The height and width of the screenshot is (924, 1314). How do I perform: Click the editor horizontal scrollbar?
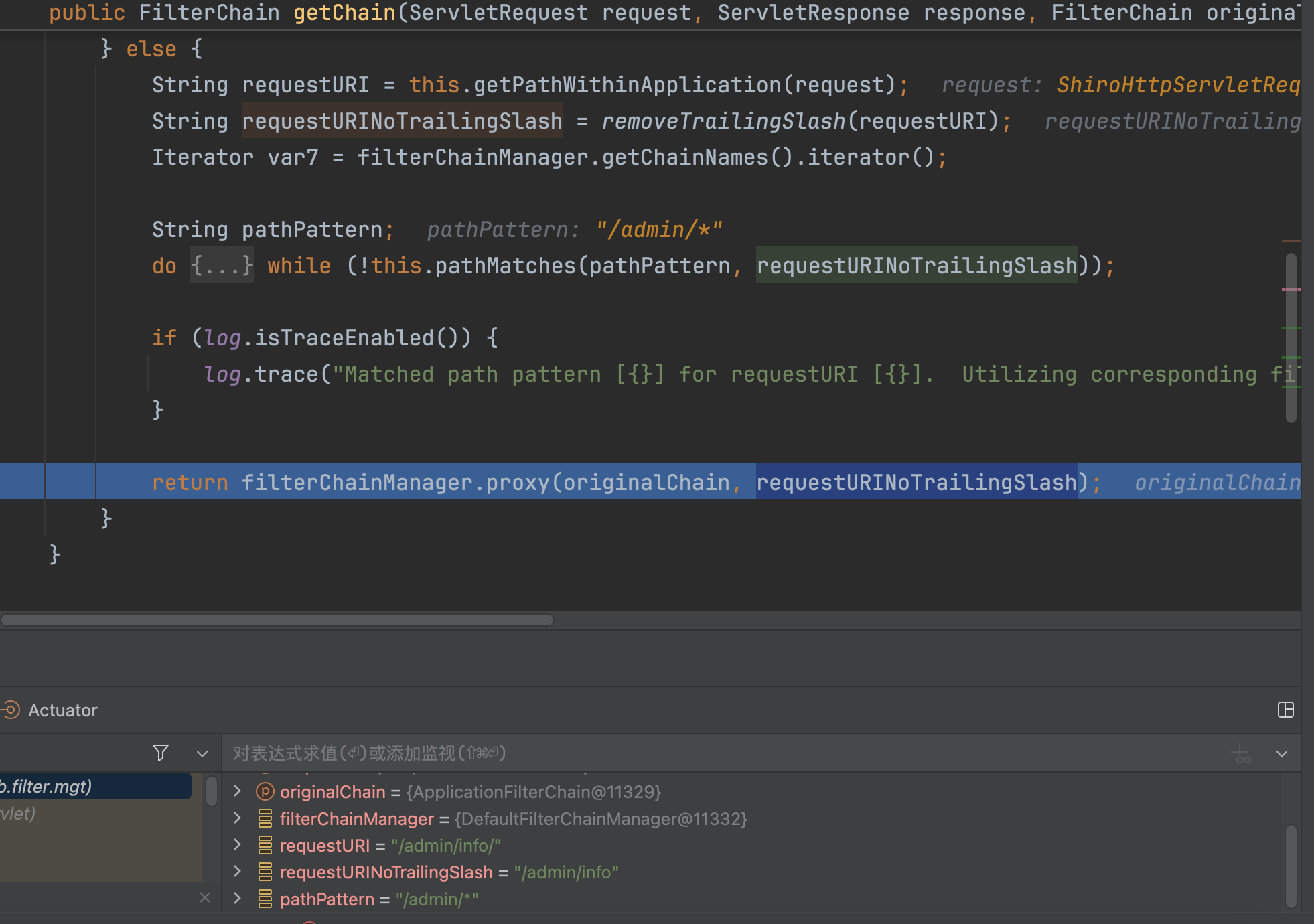coord(277,620)
